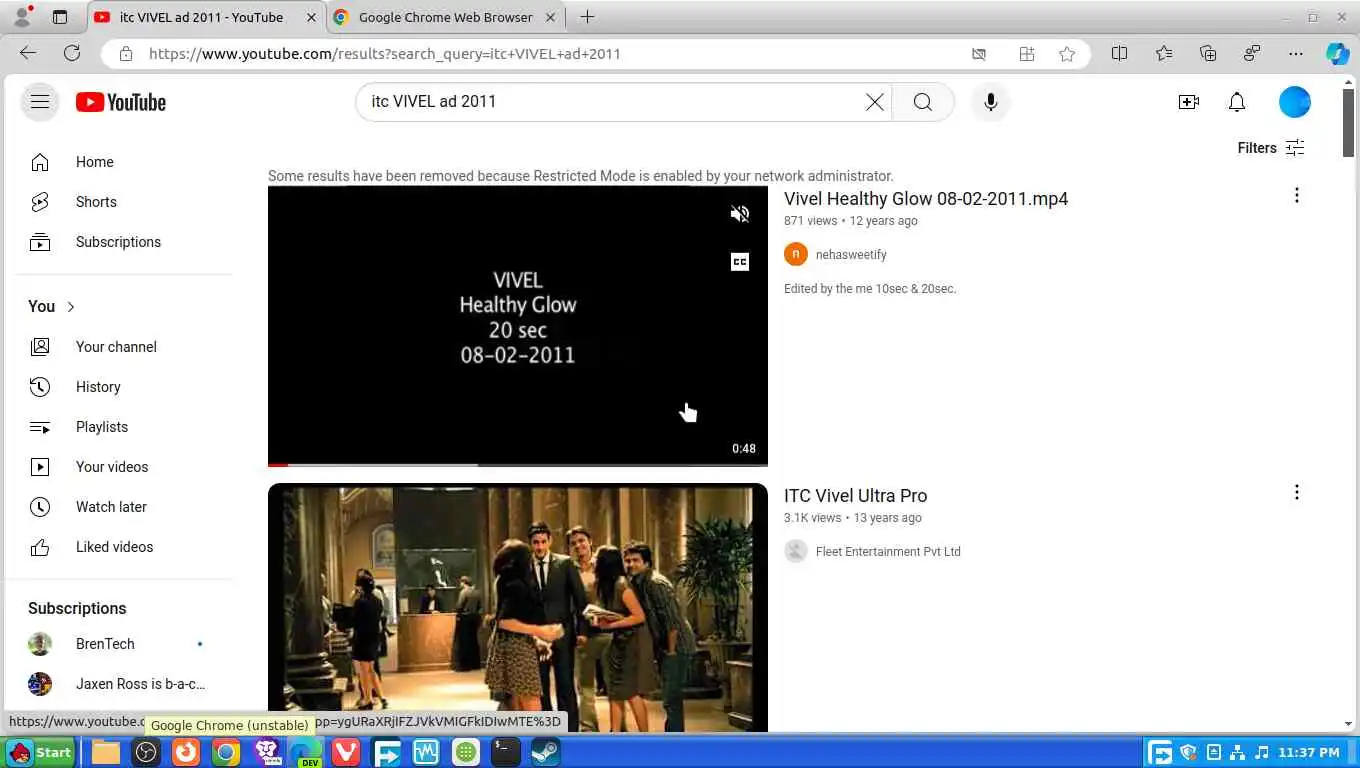
Task: View site information lock icon
Action: click(x=125, y=54)
